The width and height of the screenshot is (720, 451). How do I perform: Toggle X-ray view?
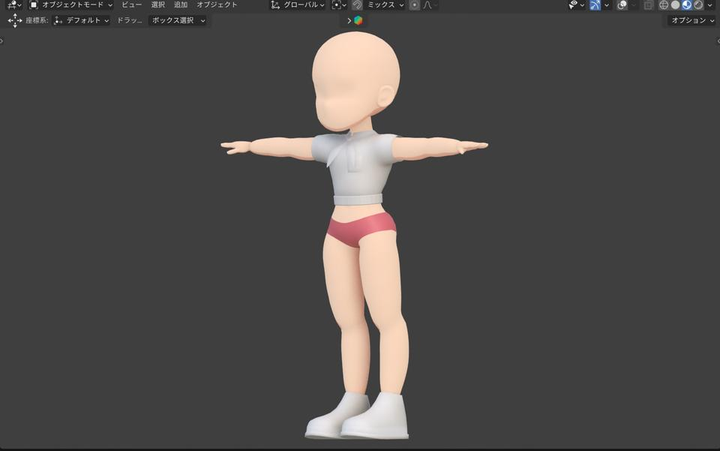coord(648,5)
